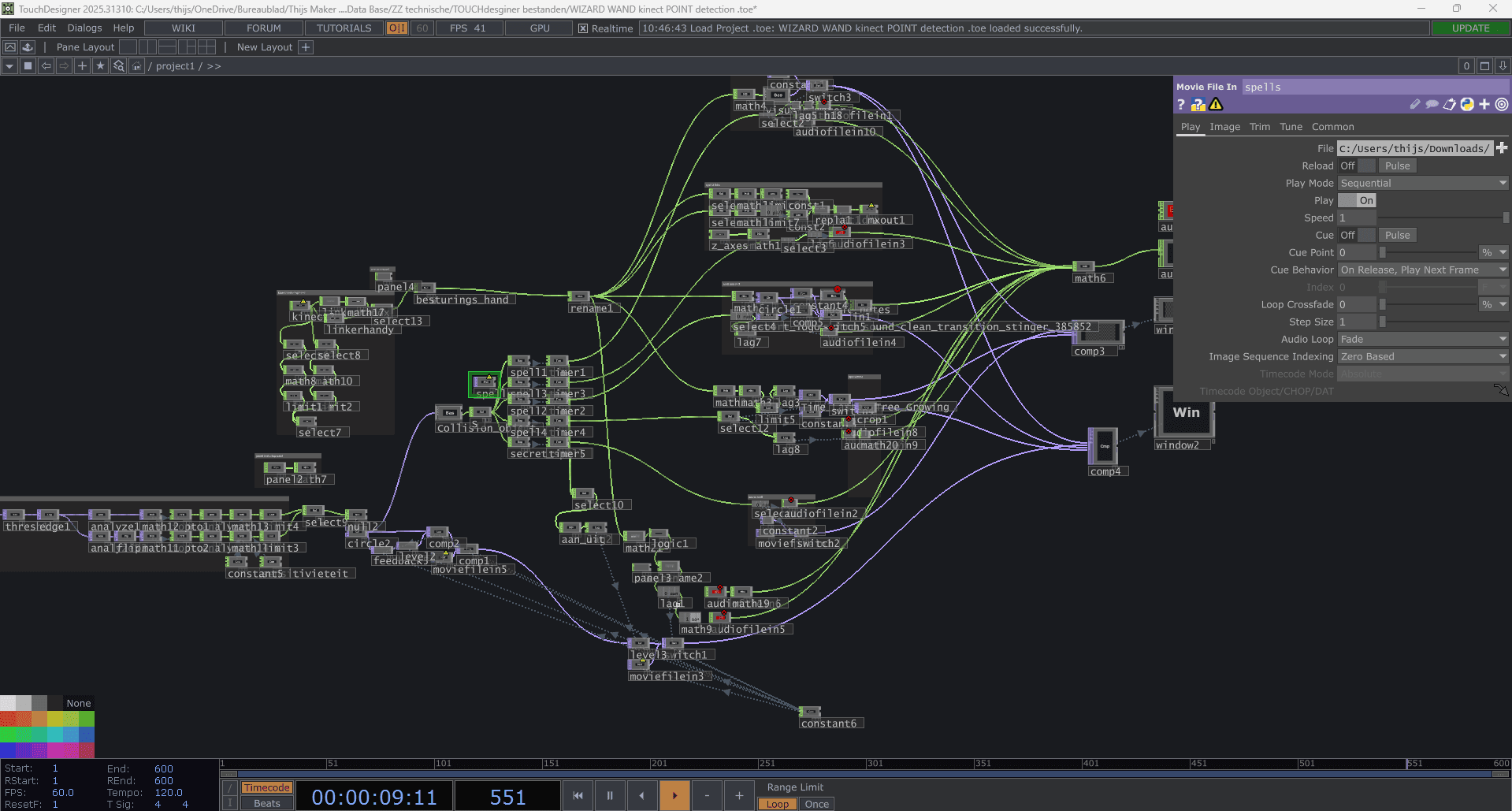Image resolution: width=1512 pixels, height=811 pixels.
Task: Open the Audio Loop Fade dropdown
Action: [1423, 339]
